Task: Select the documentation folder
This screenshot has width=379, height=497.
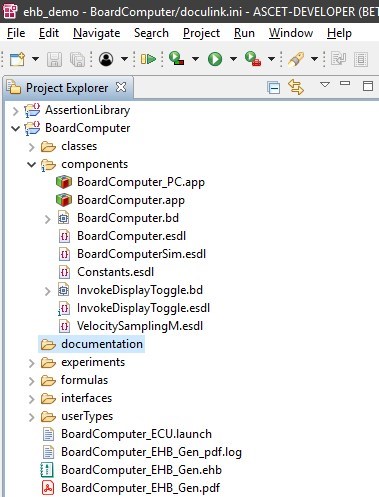Action: pyautogui.click(x=102, y=344)
